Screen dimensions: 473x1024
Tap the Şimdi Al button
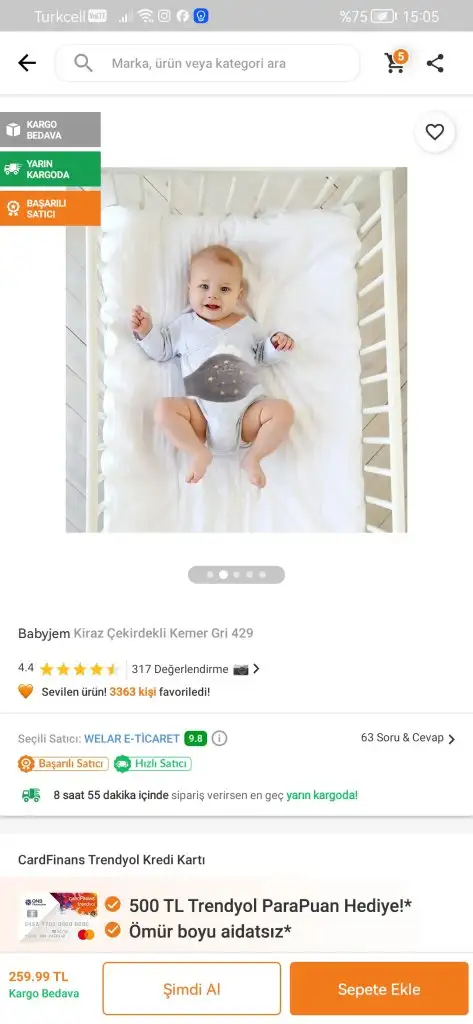[191, 989]
